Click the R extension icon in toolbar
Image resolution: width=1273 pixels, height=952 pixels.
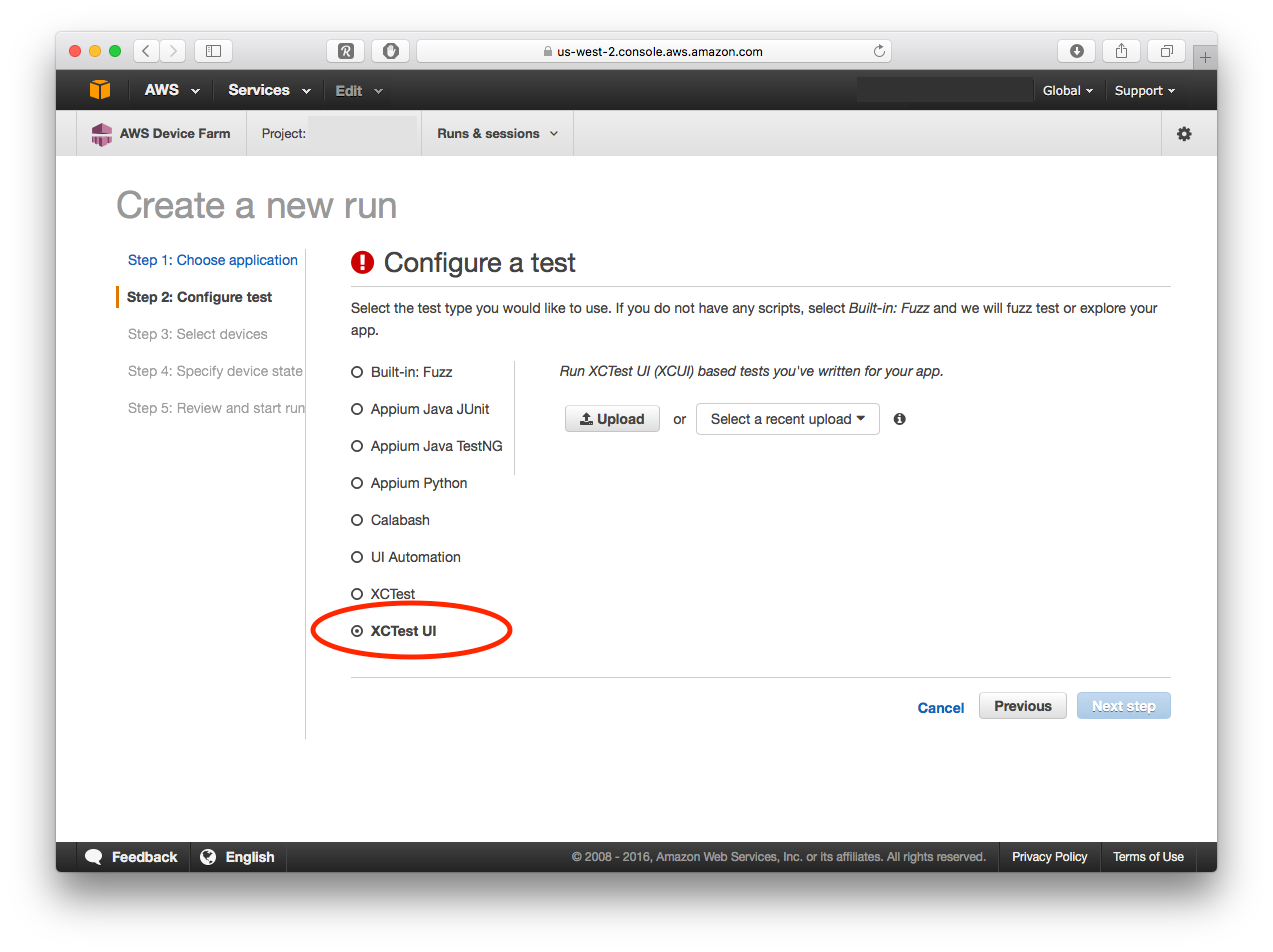[346, 51]
